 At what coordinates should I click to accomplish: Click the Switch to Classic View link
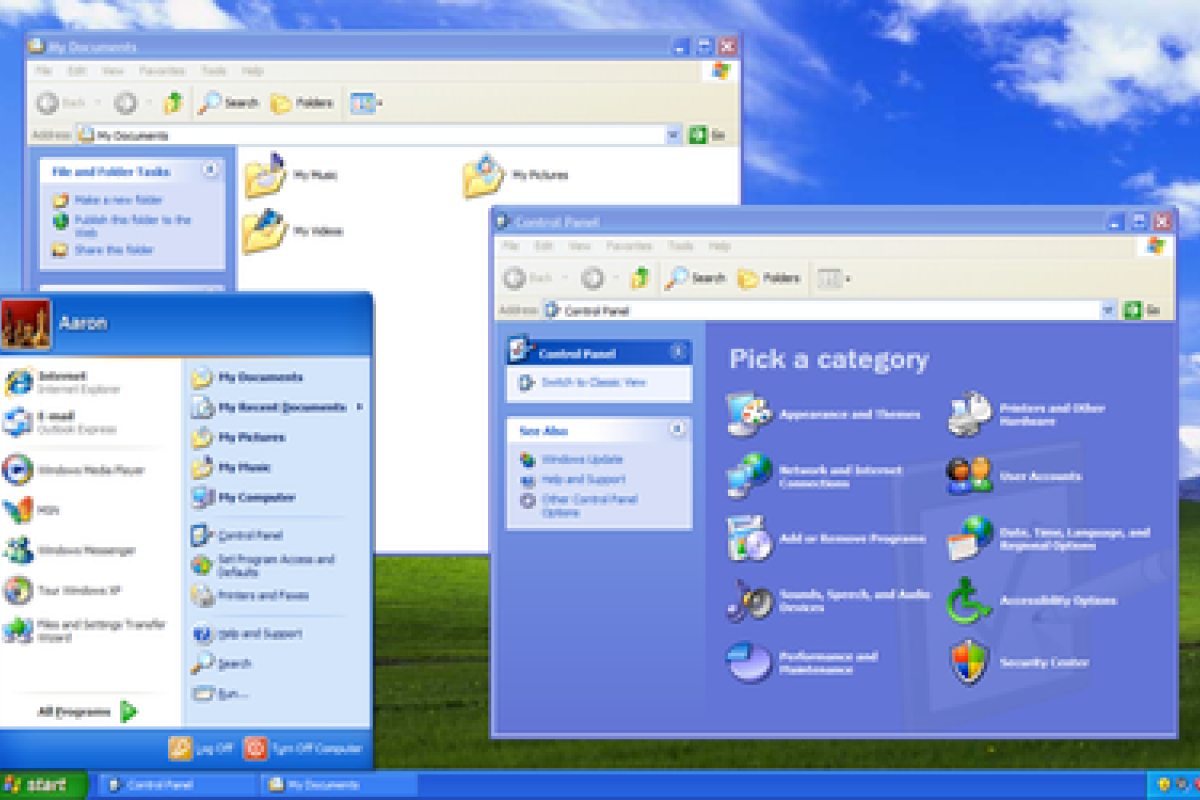(593, 383)
